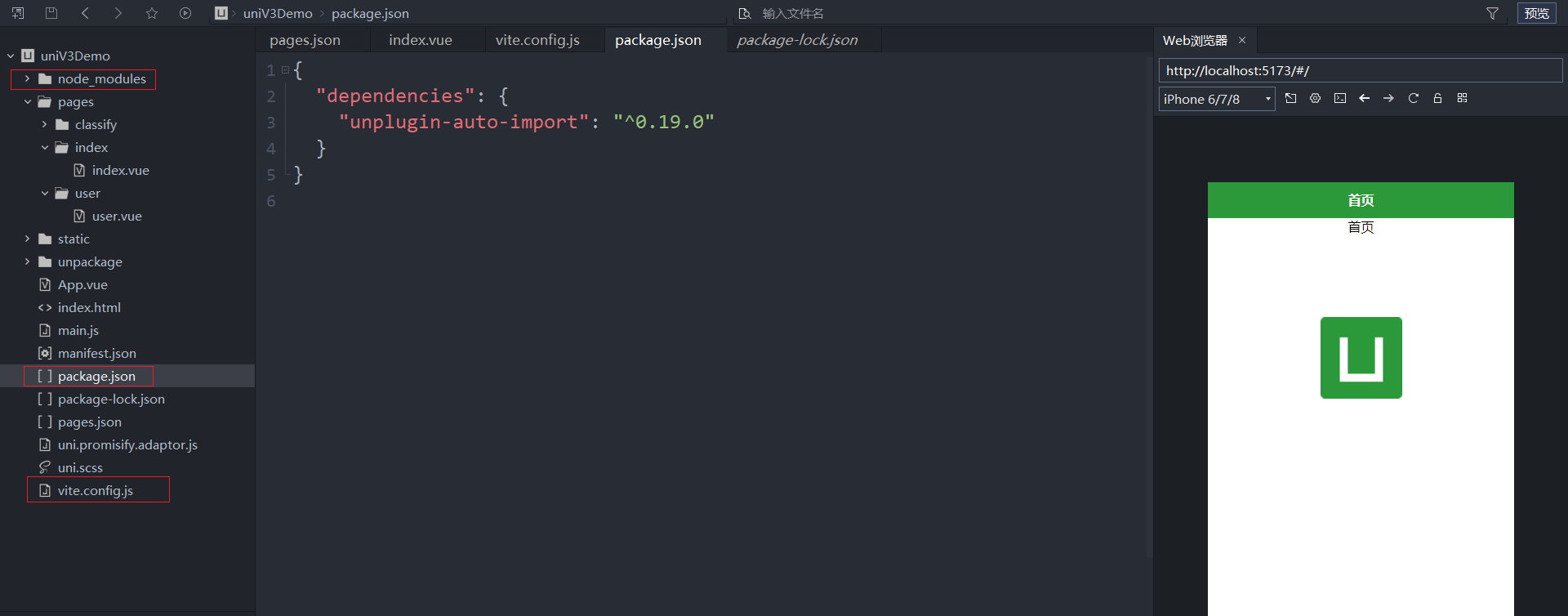Click the file search icon beside filename input
Screen dimensions: 1568x616
pos(744,13)
